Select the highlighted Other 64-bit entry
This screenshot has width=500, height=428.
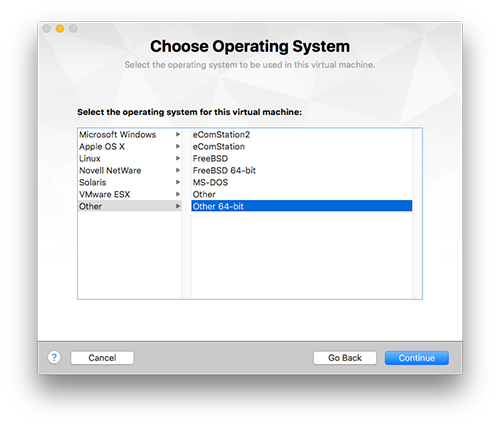(x=302, y=206)
